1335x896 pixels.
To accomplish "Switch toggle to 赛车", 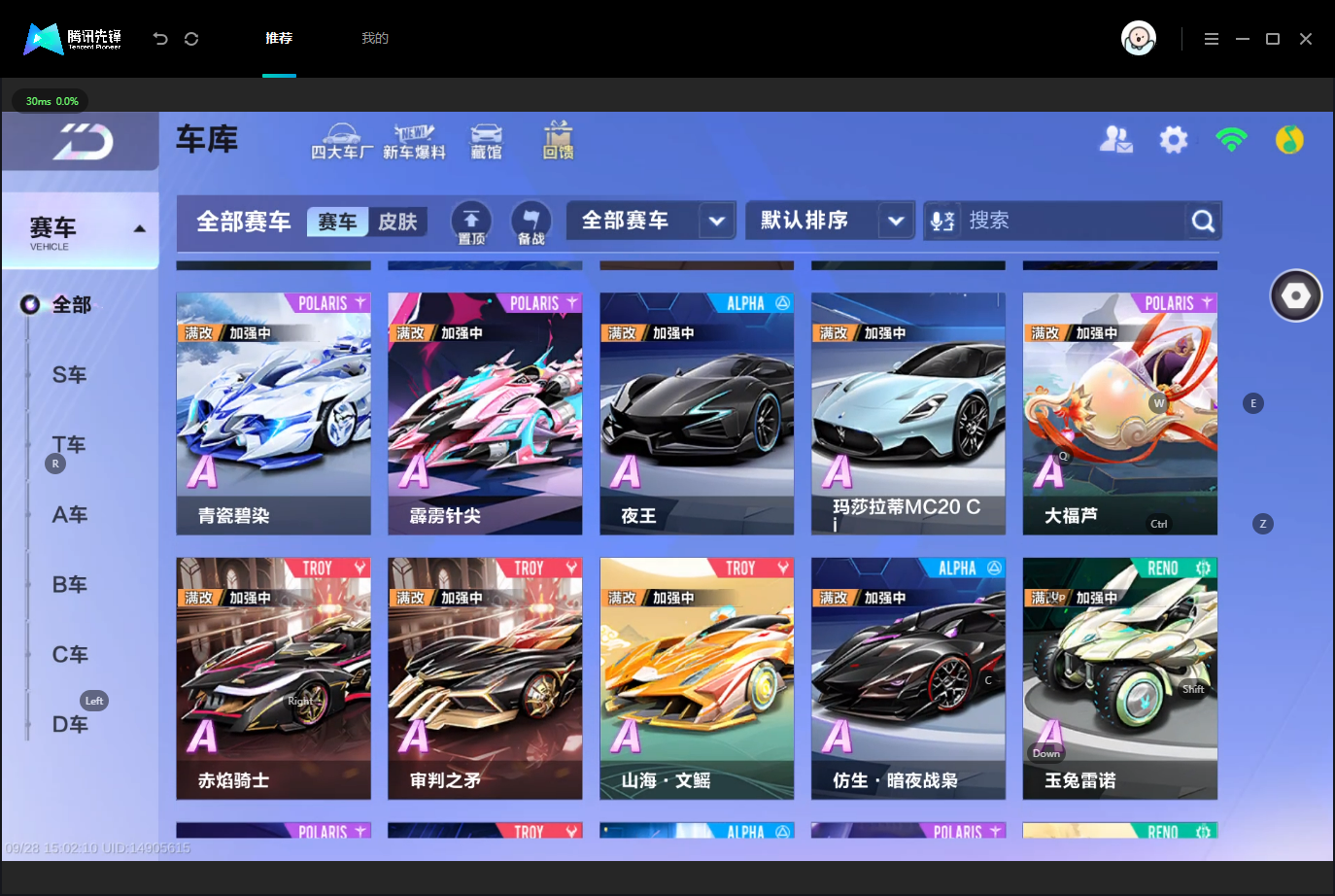I will click(337, 222).
